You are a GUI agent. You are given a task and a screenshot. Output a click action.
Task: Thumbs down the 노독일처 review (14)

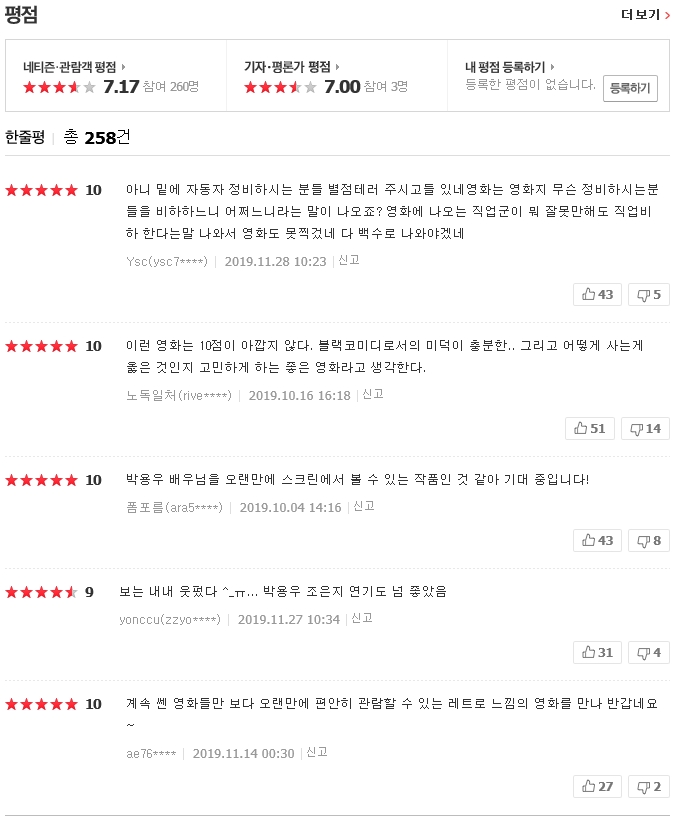[645, 428]
